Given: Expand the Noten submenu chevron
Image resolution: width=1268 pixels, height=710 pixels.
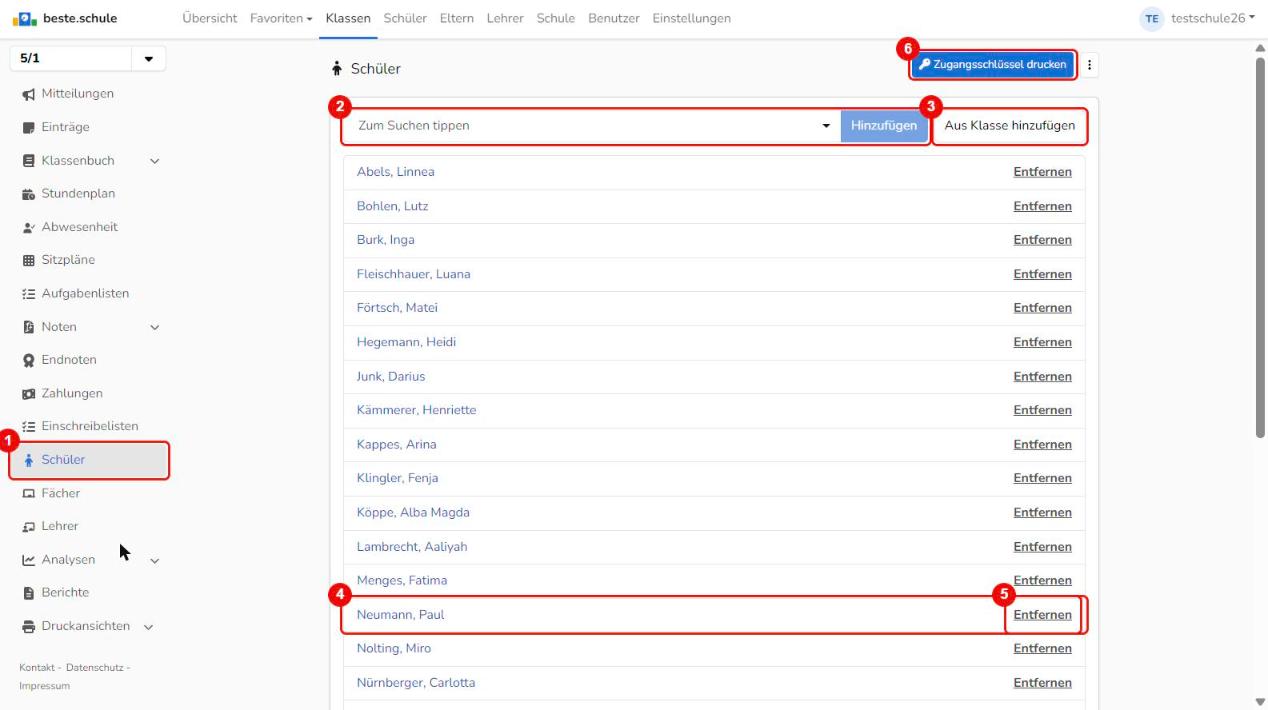Looking at the screenshot, I should pyautogui.click(x=154, y=327).
